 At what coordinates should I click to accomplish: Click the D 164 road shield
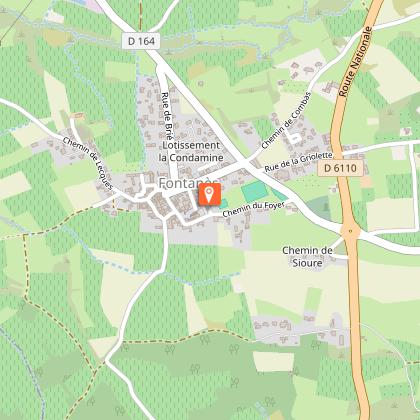point(141,41)
